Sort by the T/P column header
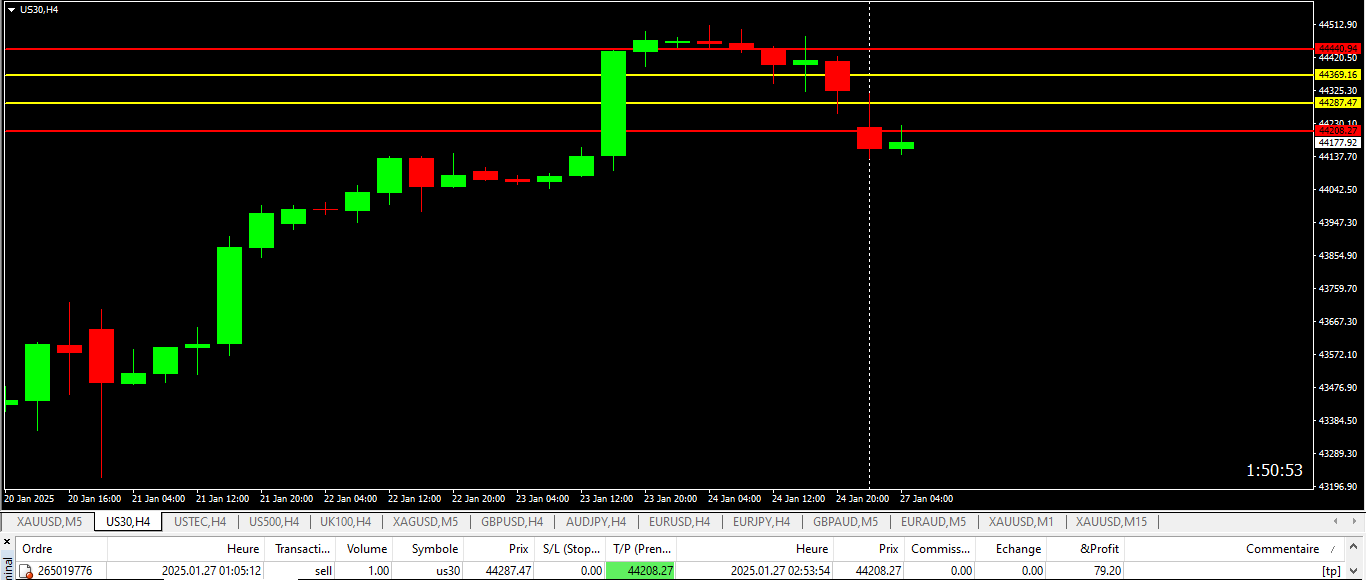1366x580 pixels. tap(641, 549)
